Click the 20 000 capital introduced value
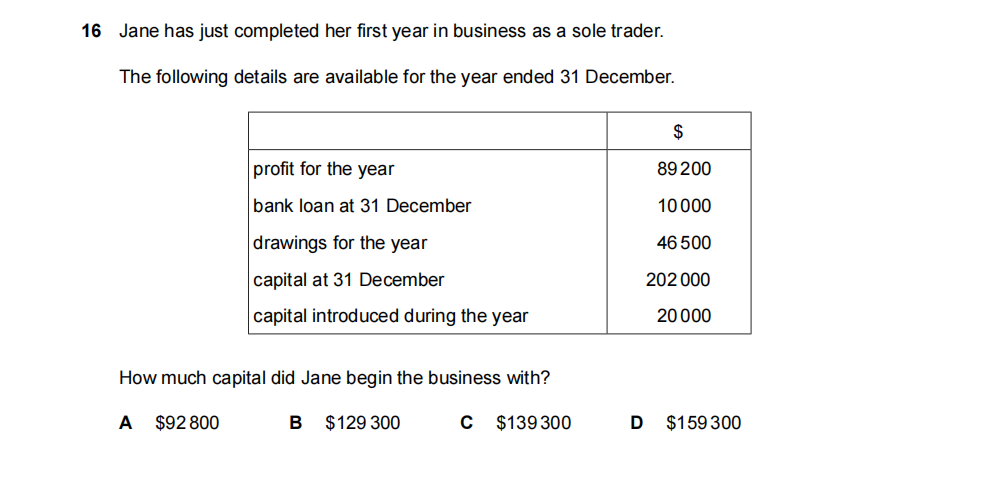 (x=684, y=316)
